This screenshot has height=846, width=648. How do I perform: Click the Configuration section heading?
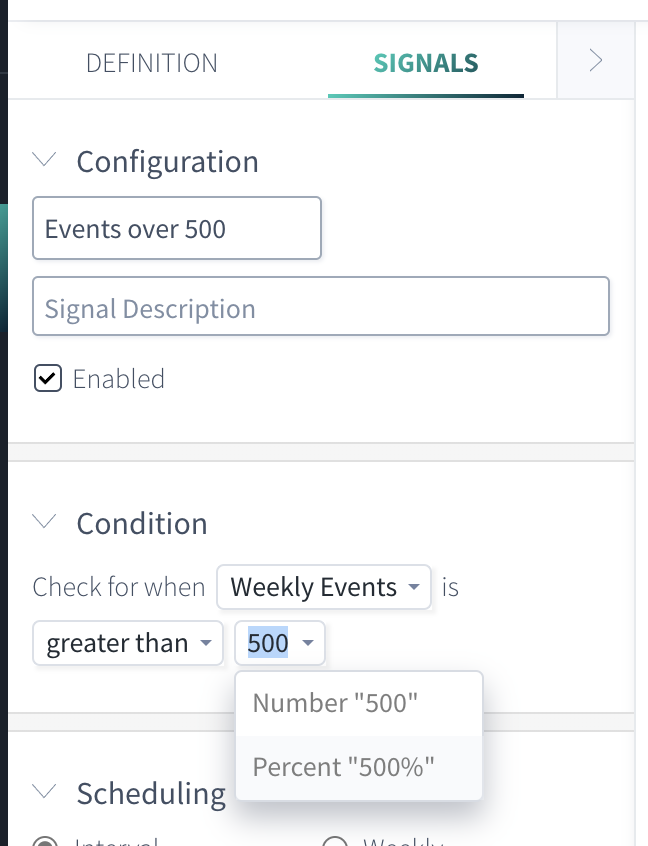(167, 161)
